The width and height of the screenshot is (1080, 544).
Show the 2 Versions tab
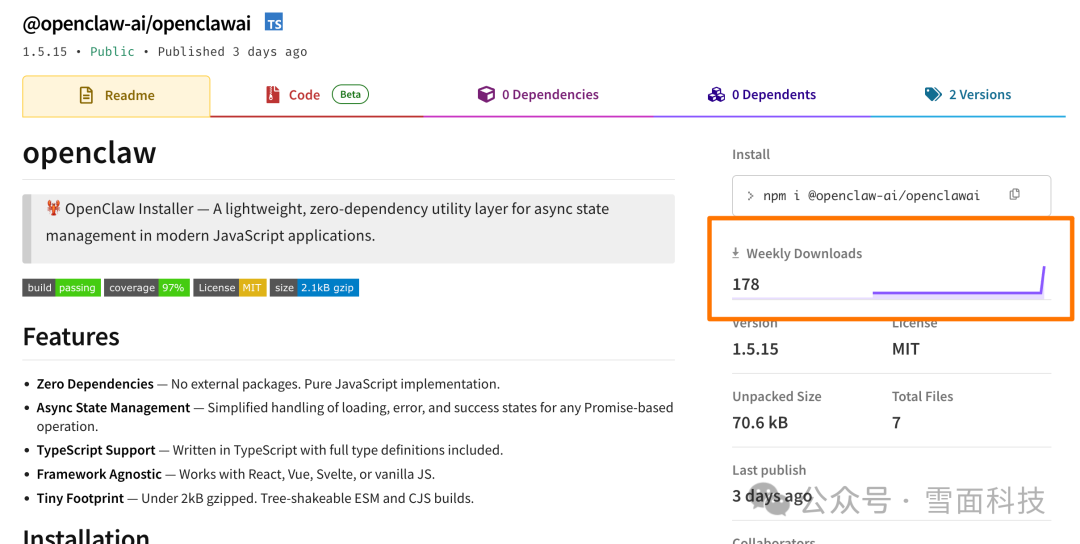pyautogui.click(x=979, y=95)
